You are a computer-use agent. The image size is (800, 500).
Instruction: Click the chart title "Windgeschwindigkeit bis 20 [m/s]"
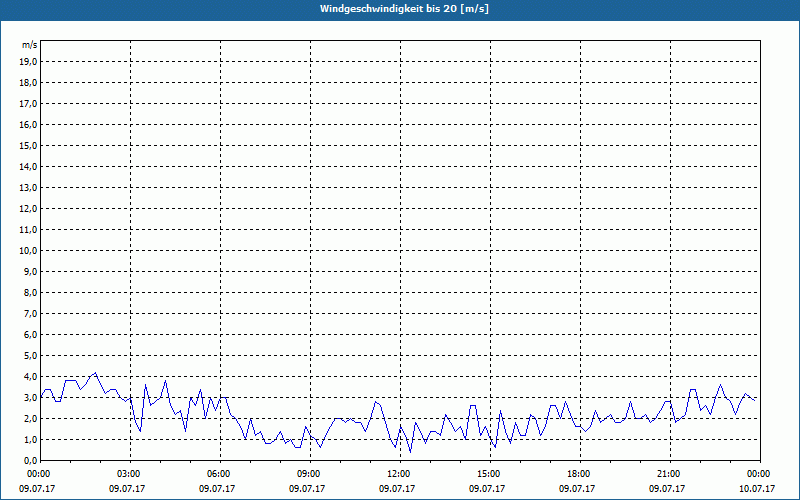click(x=404, y=9)
